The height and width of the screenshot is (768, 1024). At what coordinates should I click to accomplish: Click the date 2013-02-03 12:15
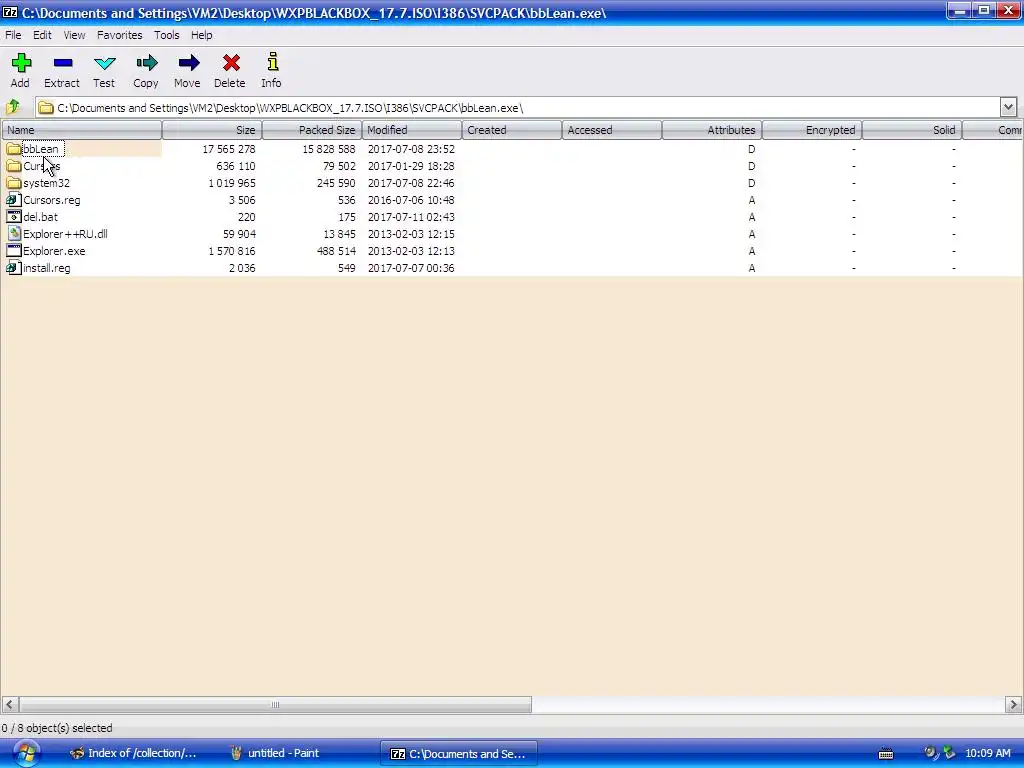pyautogui.click(x=411, y=234)
